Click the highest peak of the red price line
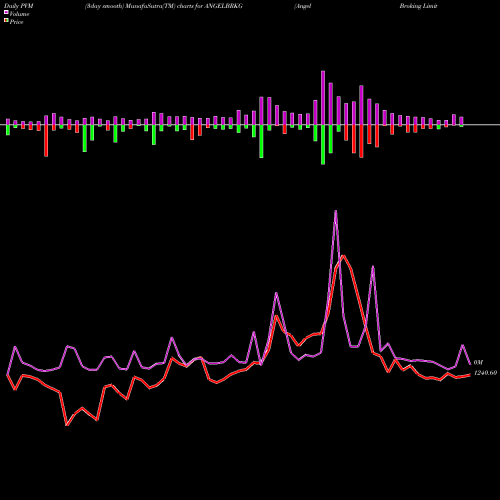 pos(343,256)
